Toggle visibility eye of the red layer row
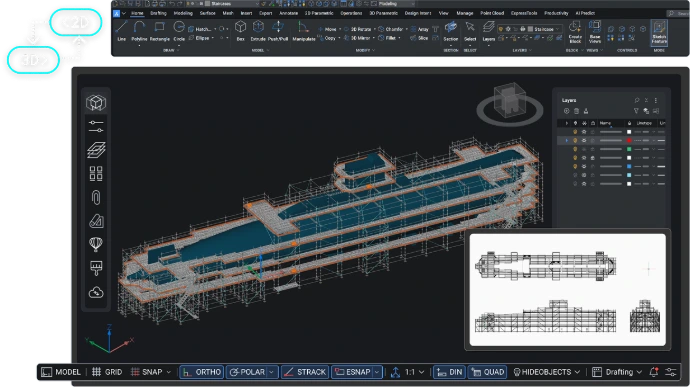Viewport: 690px width, 387px height. pyautogui.click(x=584, y=140)
